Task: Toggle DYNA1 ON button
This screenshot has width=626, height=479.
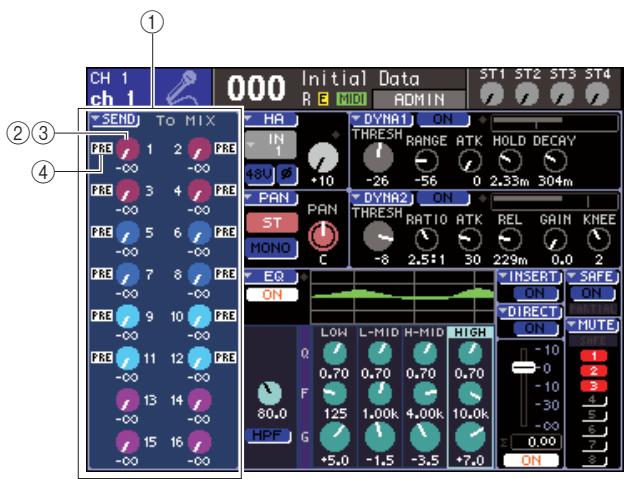Action: click(x=443, y=119)
